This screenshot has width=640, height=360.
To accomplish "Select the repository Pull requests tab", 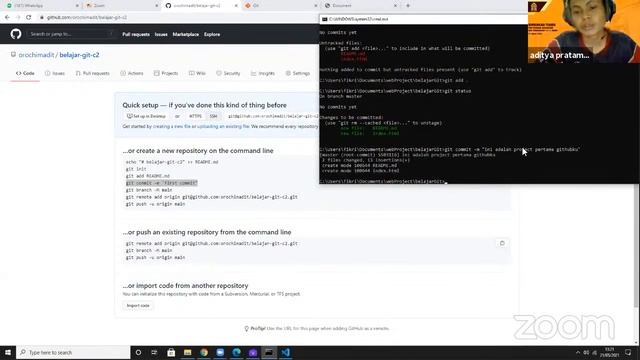I will pyautogui.click(x=93, y=73).
